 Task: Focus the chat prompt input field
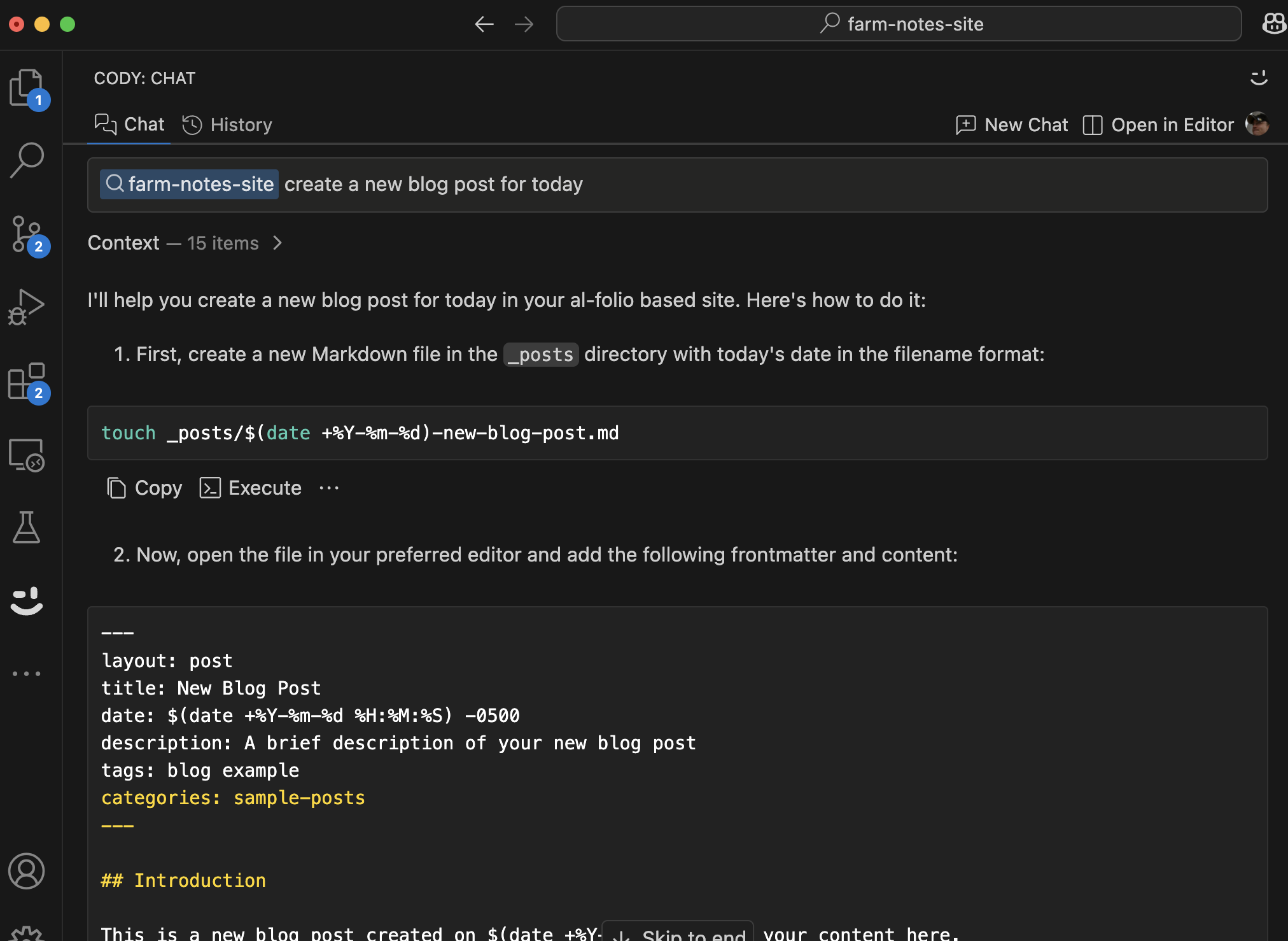[677, 185]
